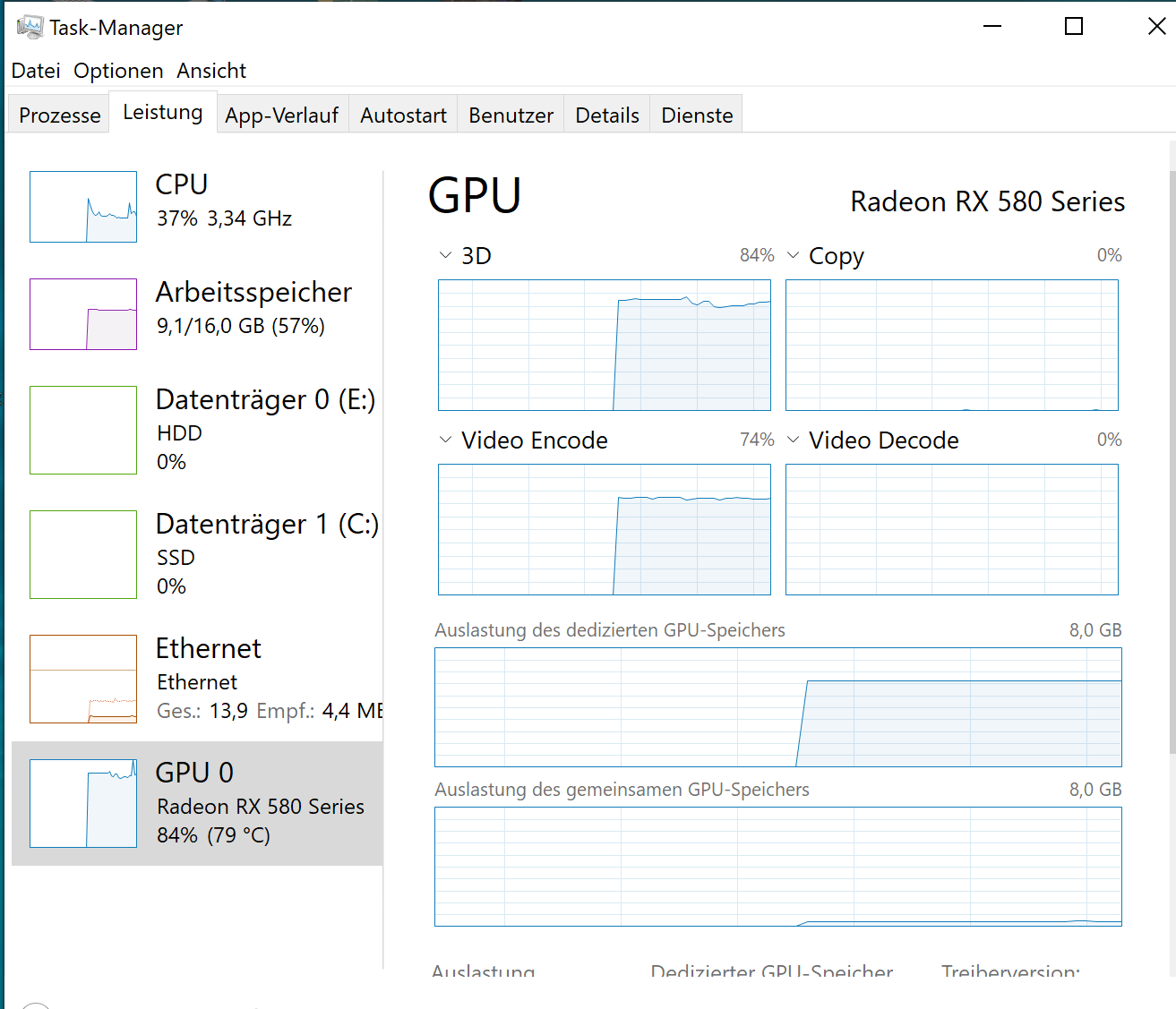Open the Video Decode engine dropdown chevron

pos(794,440)
